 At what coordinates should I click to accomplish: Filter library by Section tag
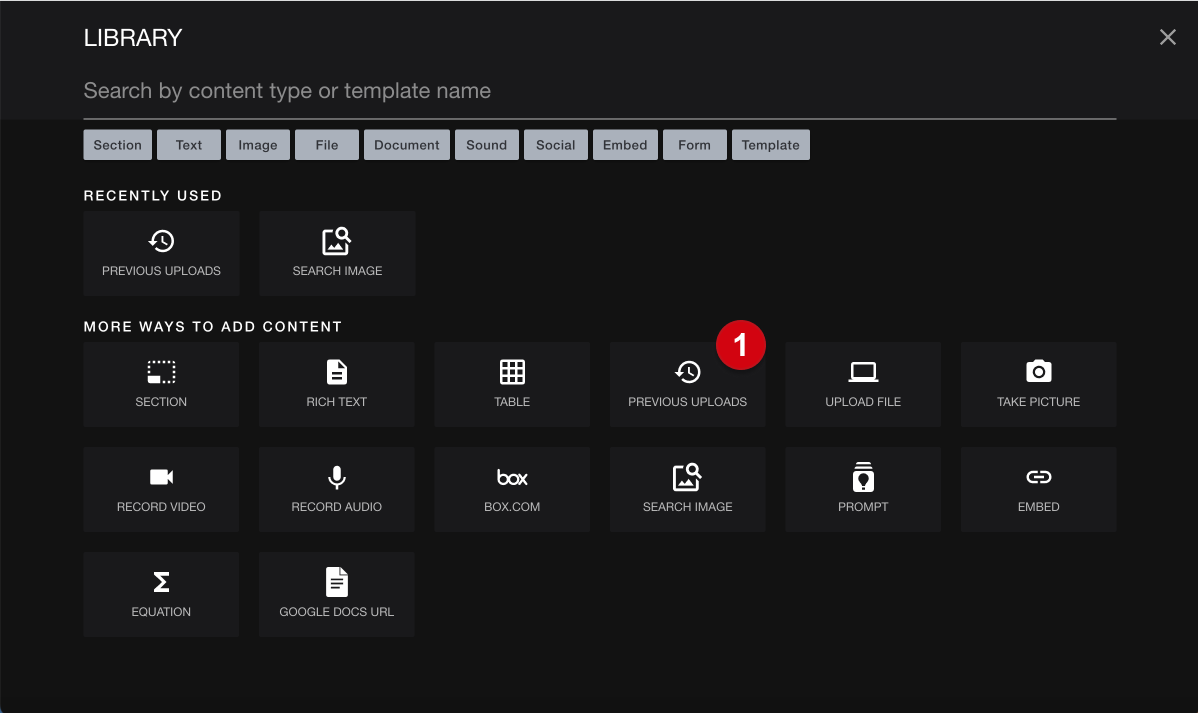tap(118, 145)
